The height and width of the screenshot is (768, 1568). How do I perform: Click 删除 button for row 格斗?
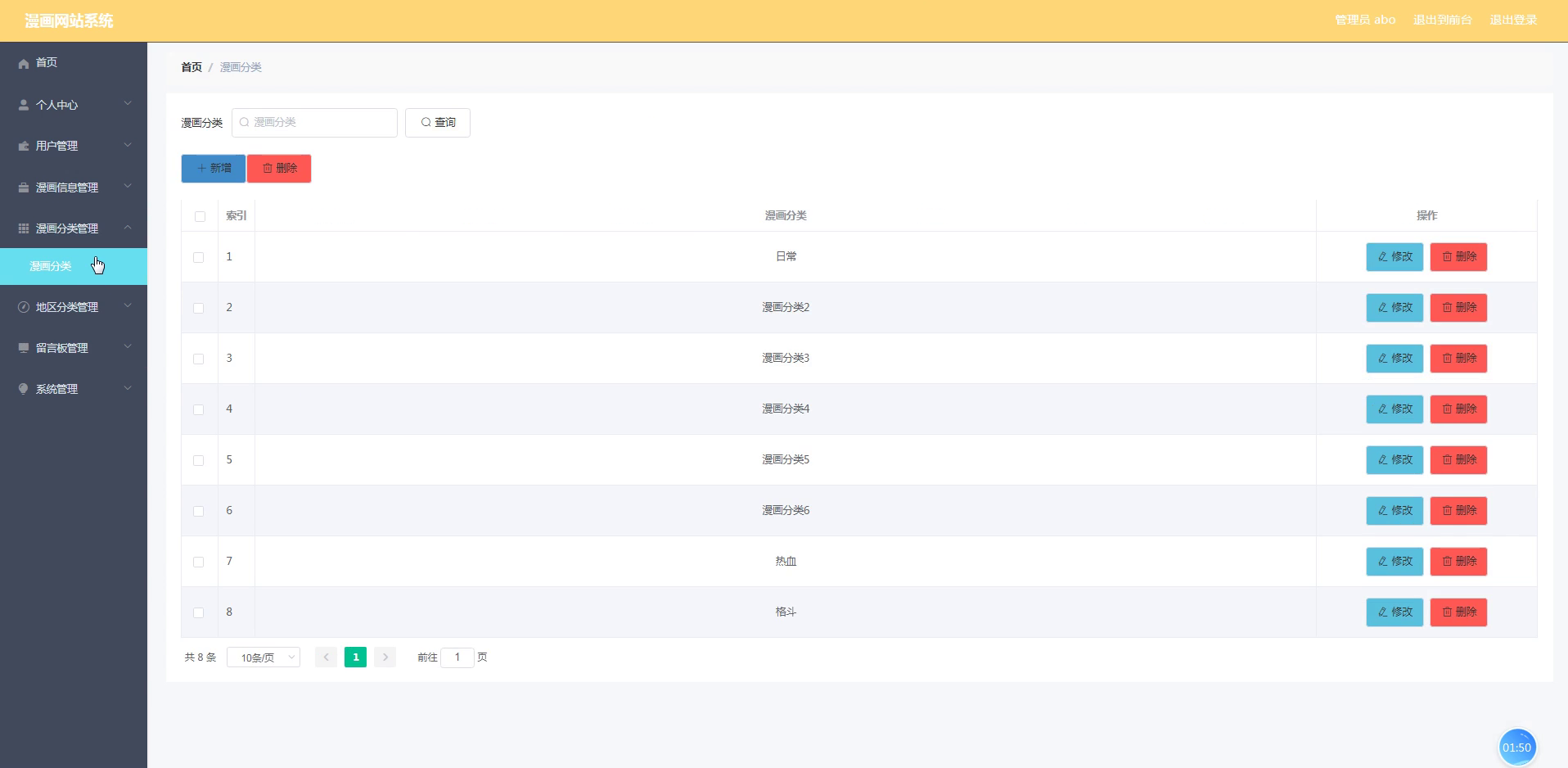click(1458, 612)
